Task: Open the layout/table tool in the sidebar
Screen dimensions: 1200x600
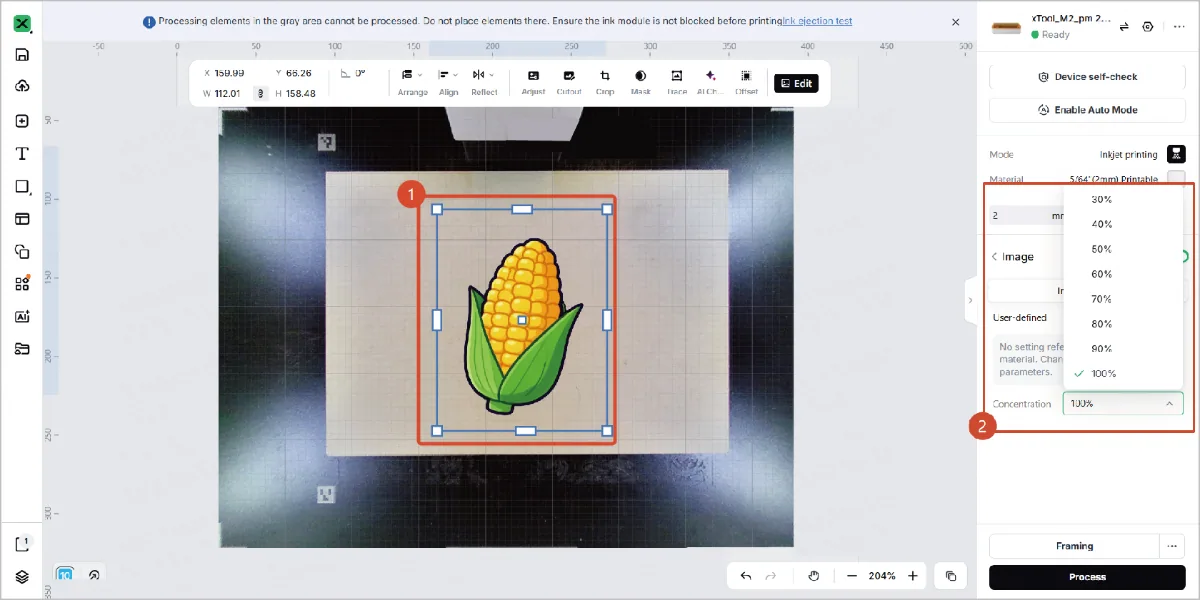Action: pos(22,219)
